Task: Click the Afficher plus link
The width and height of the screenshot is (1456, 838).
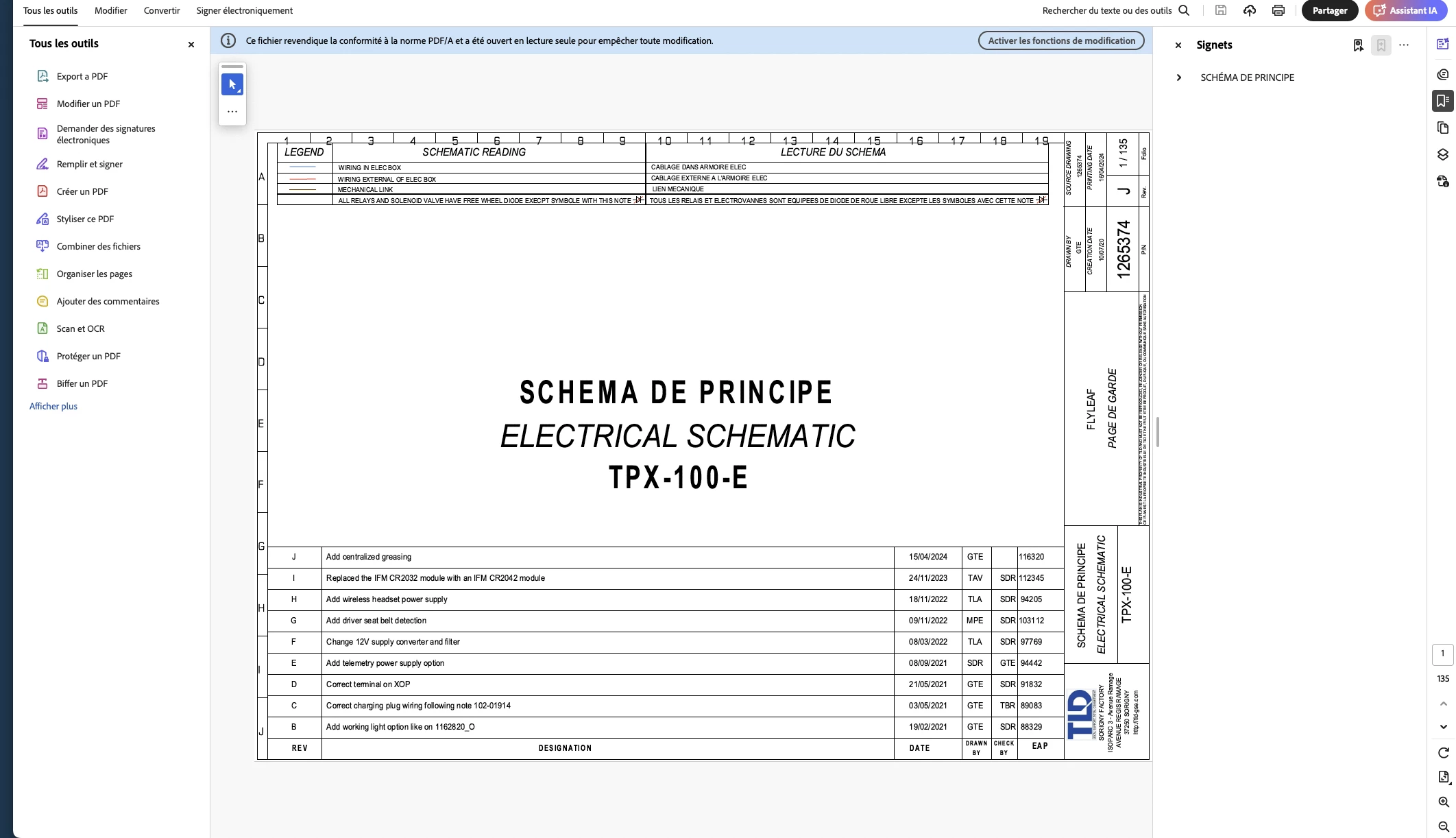Action: pos(53,406)
